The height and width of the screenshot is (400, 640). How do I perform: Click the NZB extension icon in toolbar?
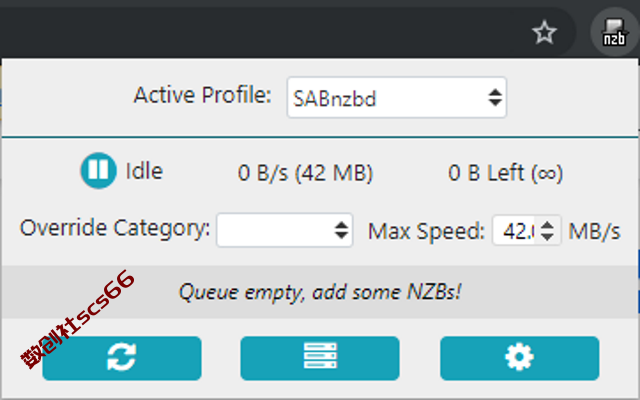point(614,32)
